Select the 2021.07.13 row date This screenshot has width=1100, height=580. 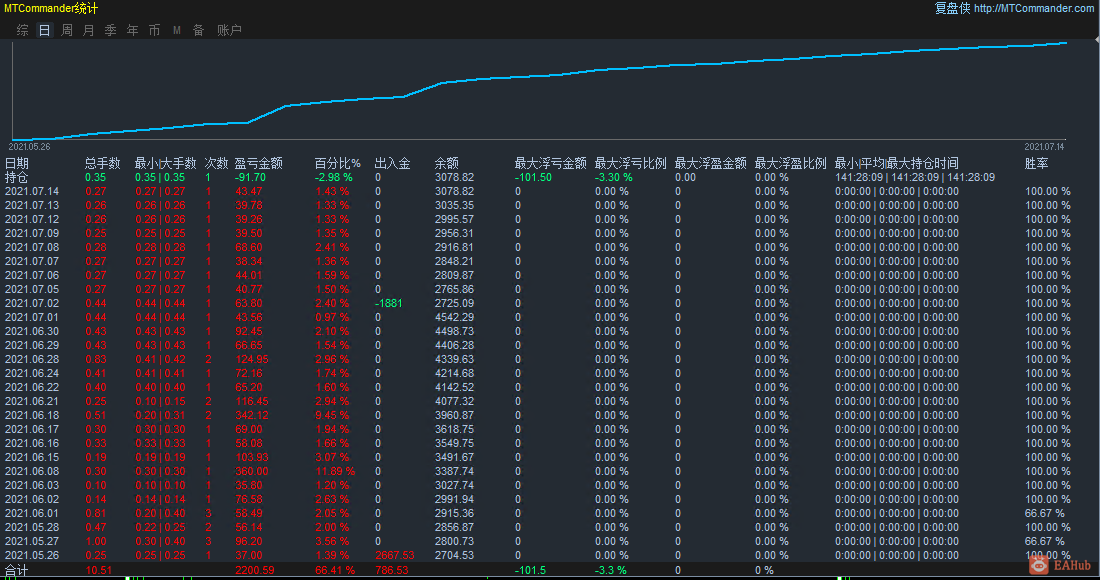tap(32, 205)
